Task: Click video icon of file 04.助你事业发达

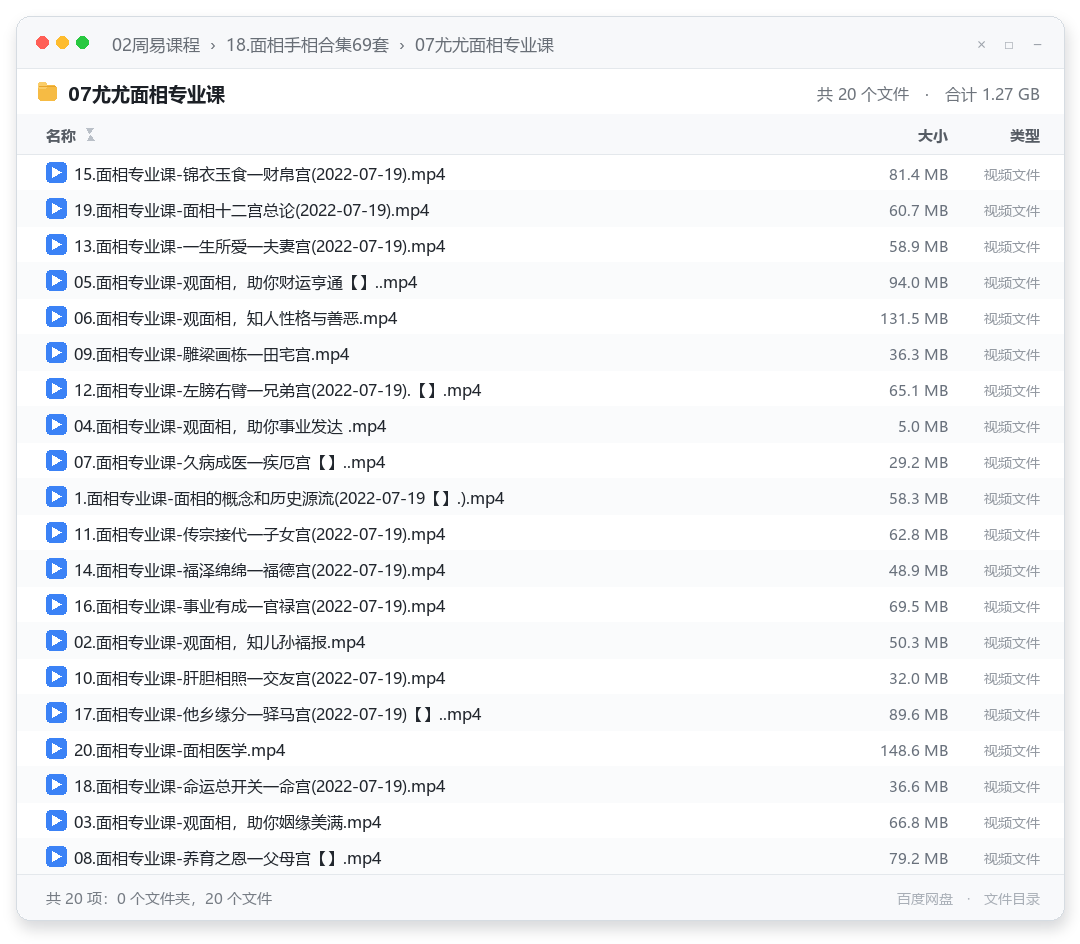Action: coord(56,425)
